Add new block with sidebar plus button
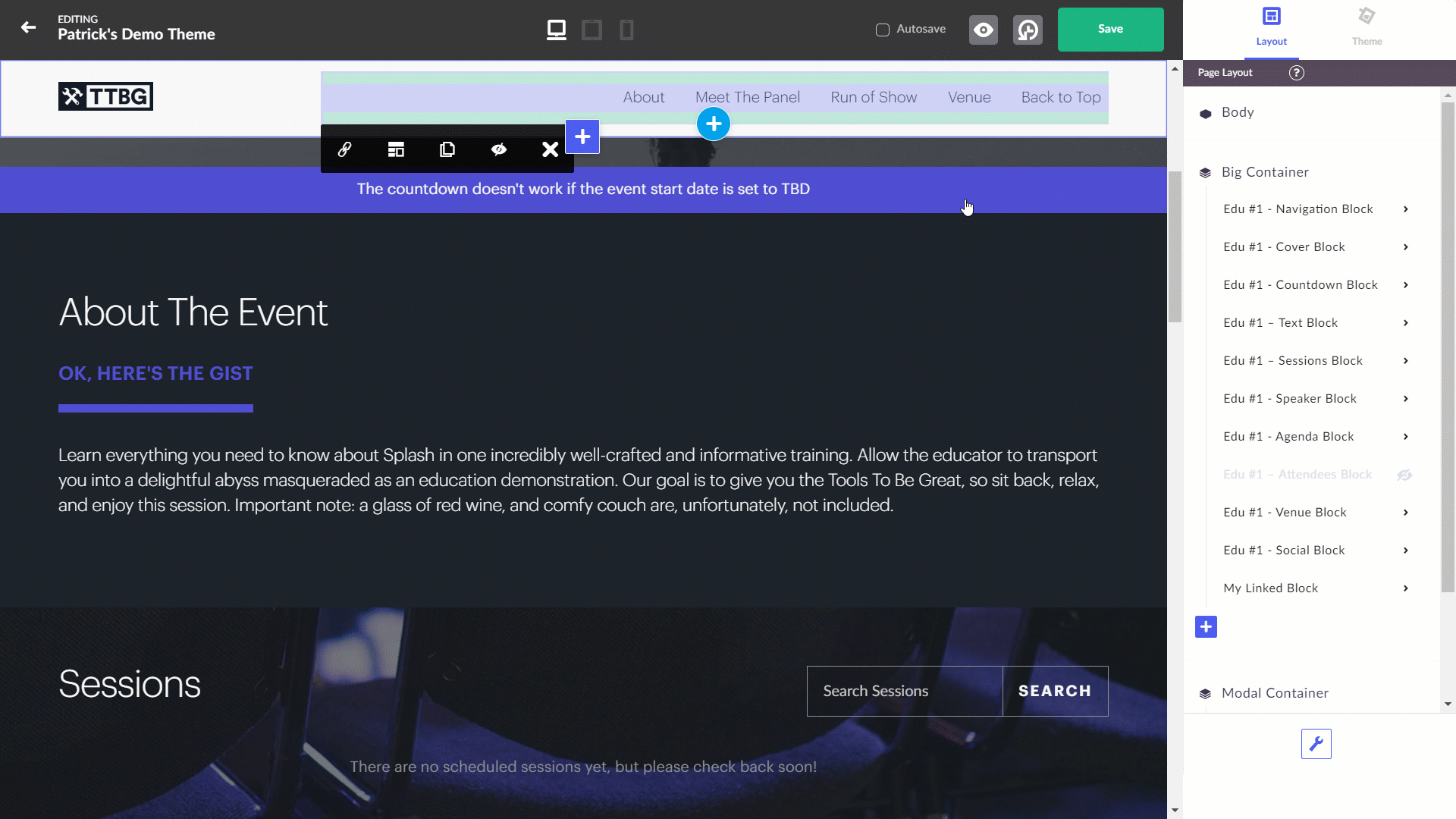The width and height of the screenshot is (1456, 819). tap(1206, 627)
